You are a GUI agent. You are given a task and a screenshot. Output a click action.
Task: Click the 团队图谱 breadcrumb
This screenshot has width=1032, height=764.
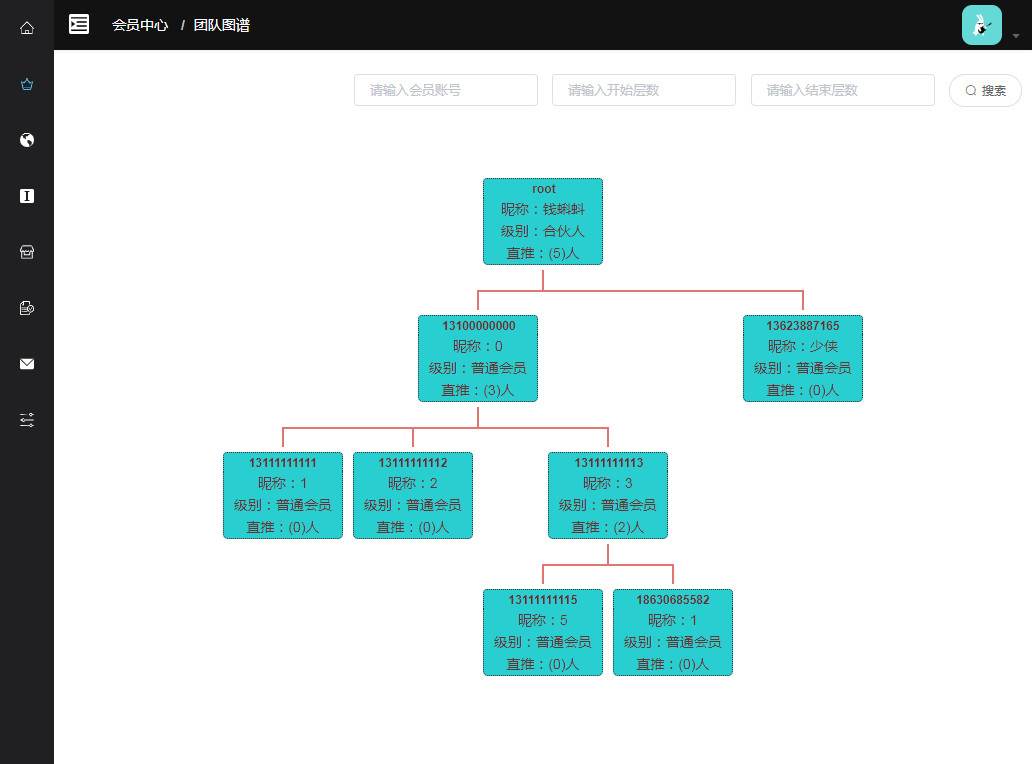tap(222, 25)
